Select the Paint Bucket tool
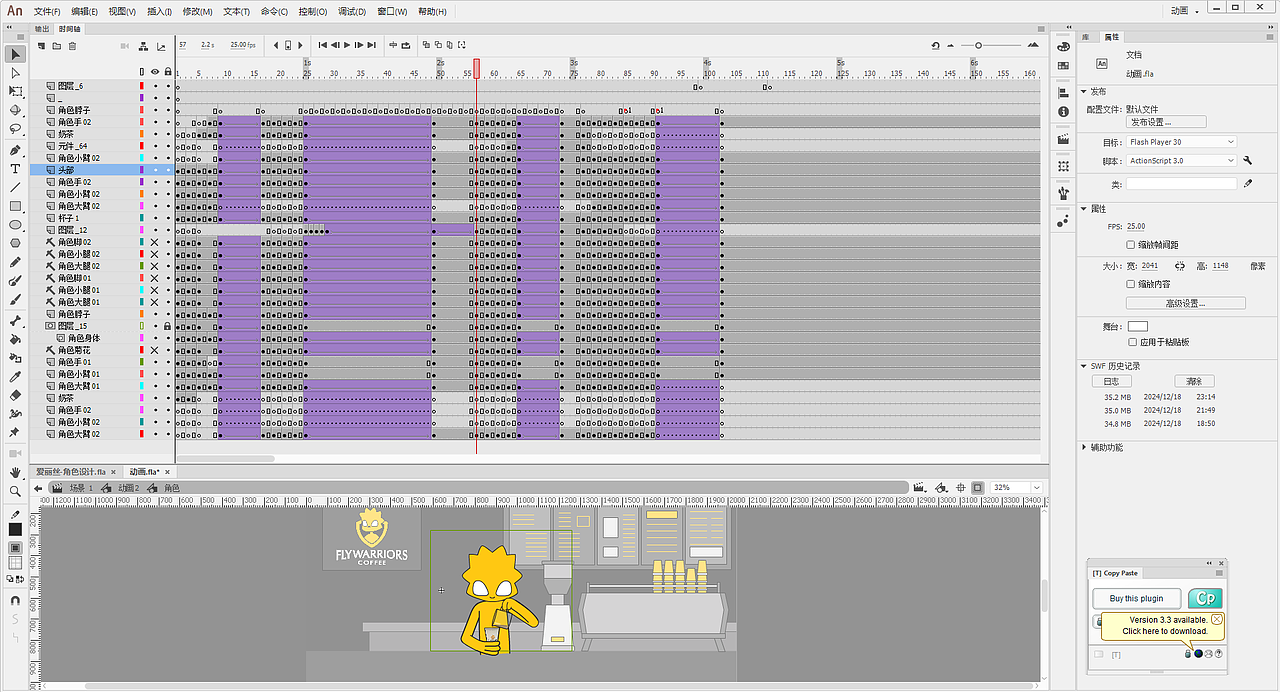The width and height of the screenshot is (1280, 692). click(15, 340)
